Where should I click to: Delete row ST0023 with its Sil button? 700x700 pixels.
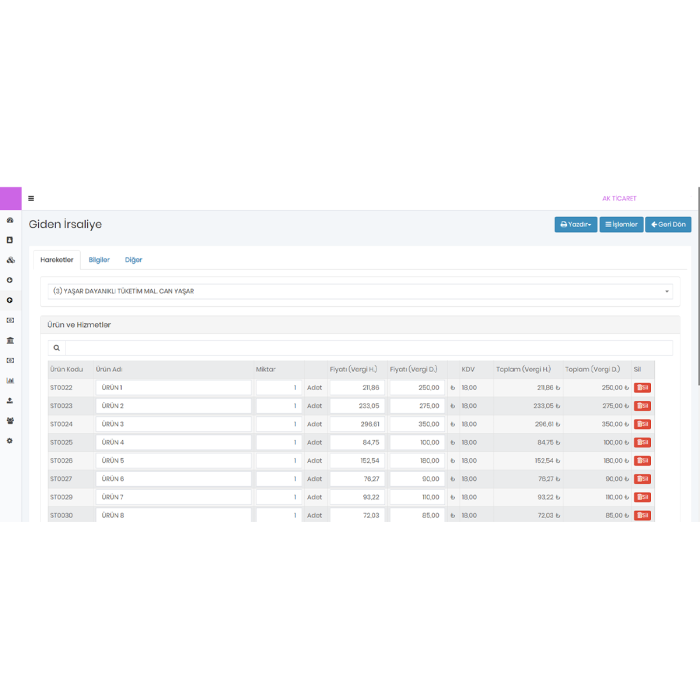coord(642,406)
